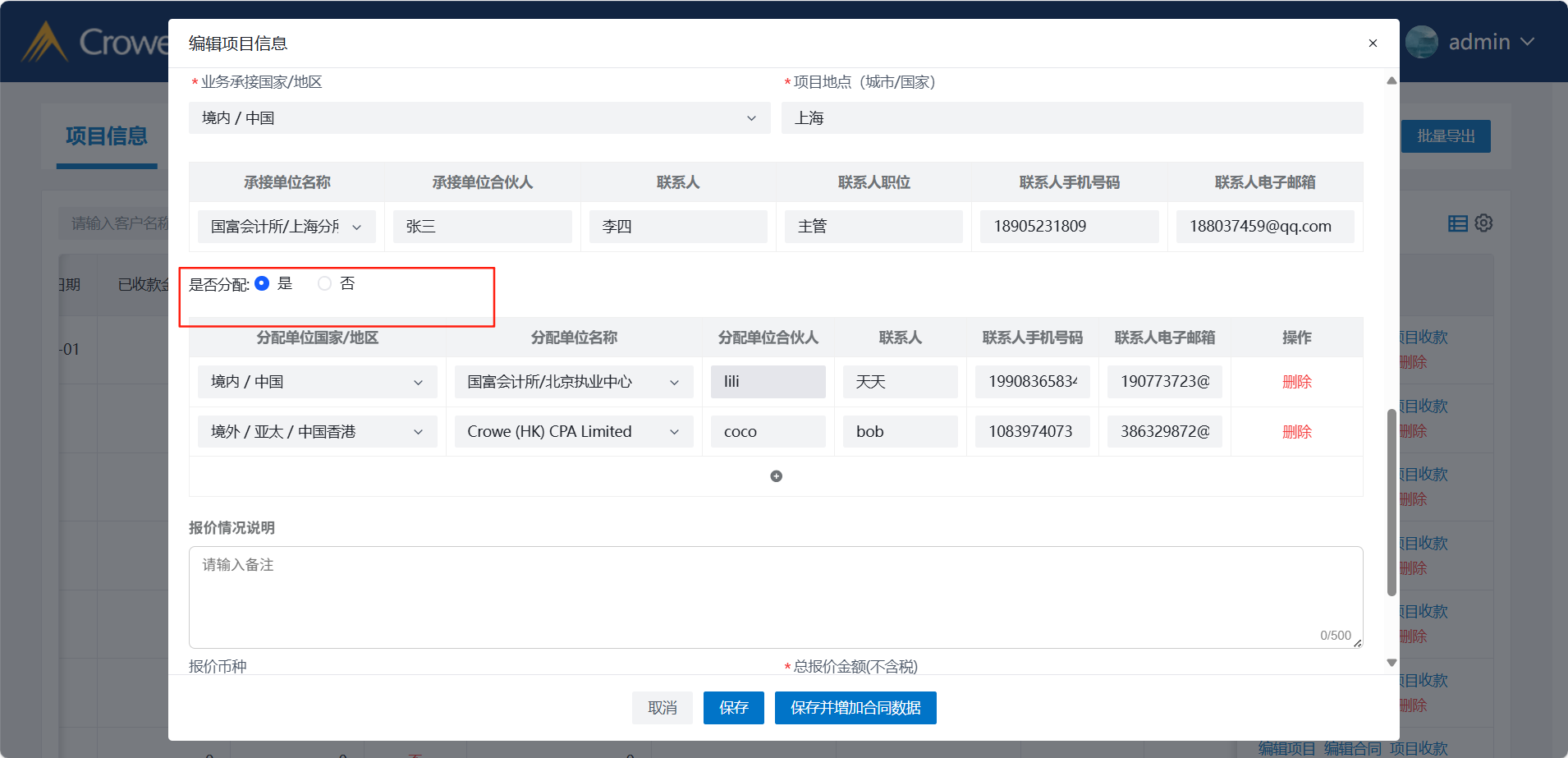Click 保存并增加合同数据
The image size is (1568, 758).
click(855, 708)
